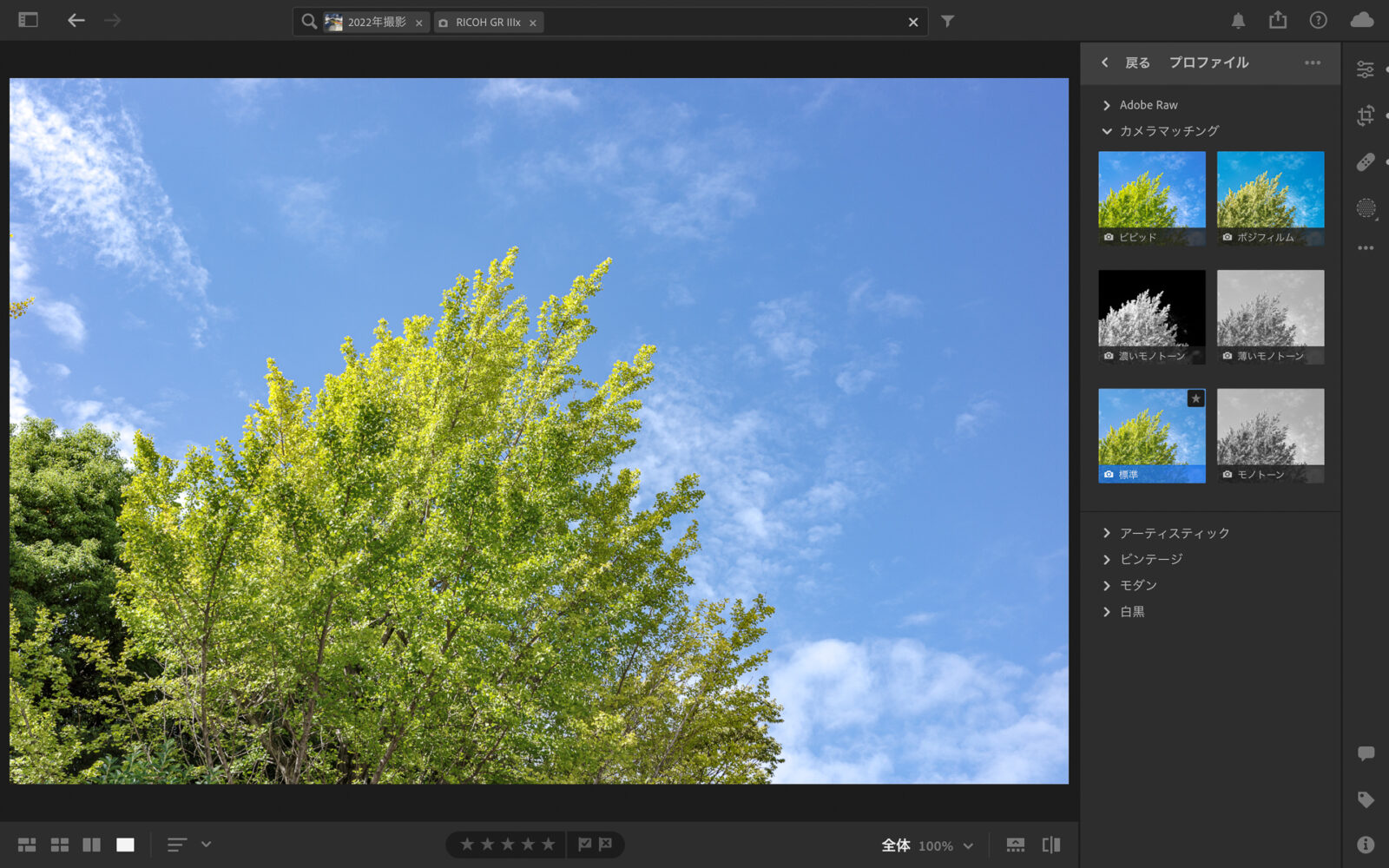Open the comments panel icon
The image size is (1389, 868).
[x=1366, y=753]
